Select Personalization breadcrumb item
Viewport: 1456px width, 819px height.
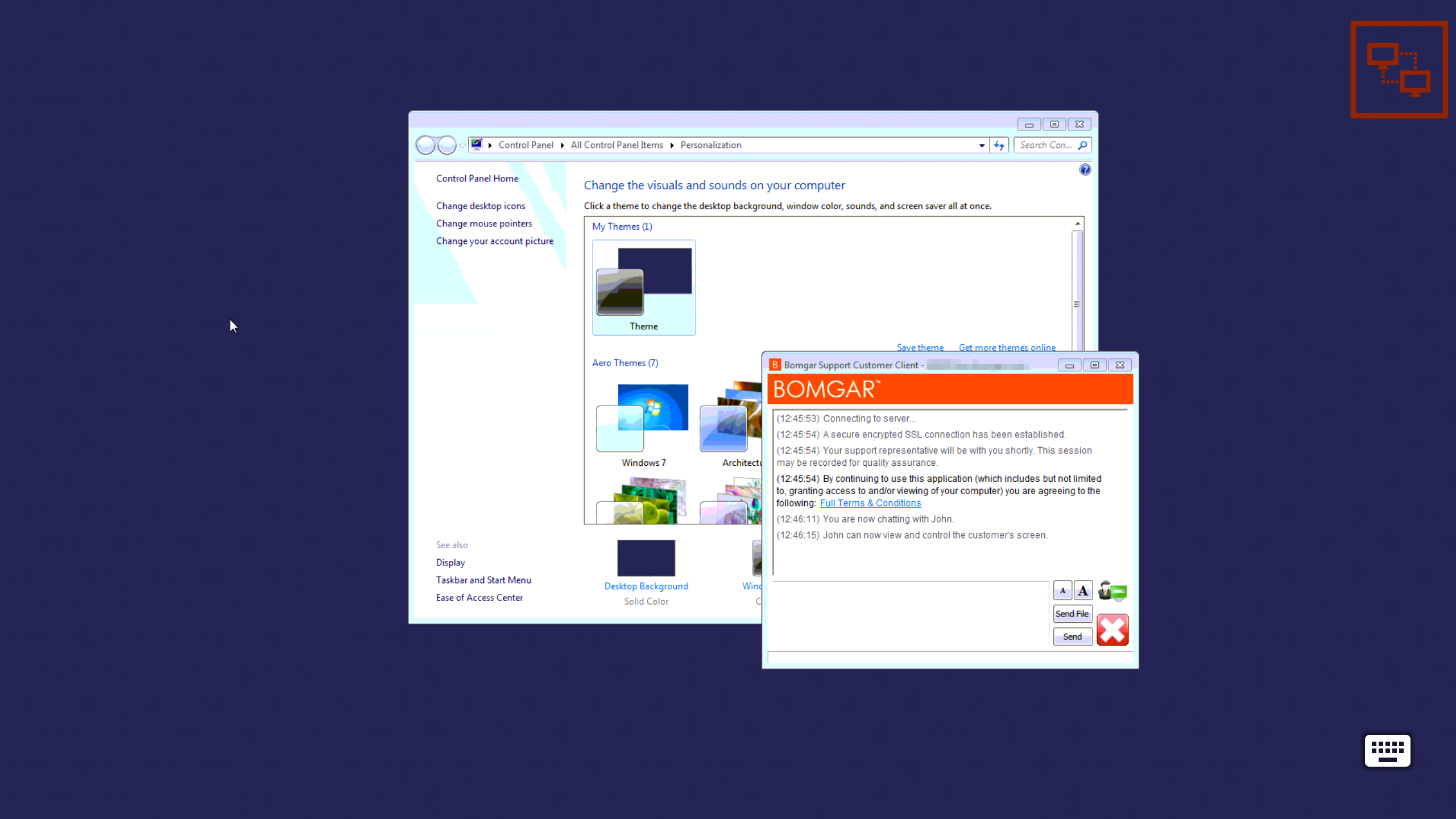[x=711, y=145]
